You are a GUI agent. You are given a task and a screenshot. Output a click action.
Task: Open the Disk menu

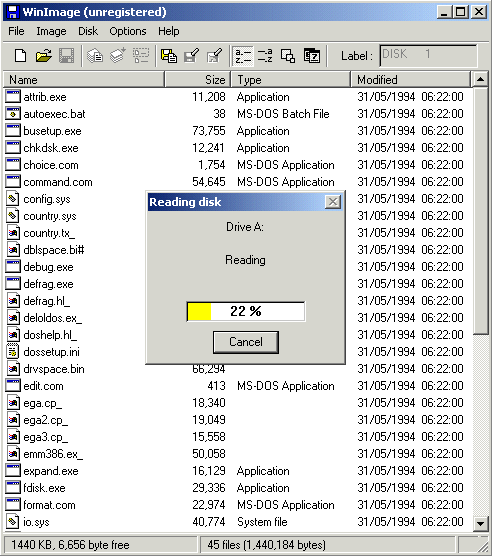pyautogui.click(x=88, y=31)
